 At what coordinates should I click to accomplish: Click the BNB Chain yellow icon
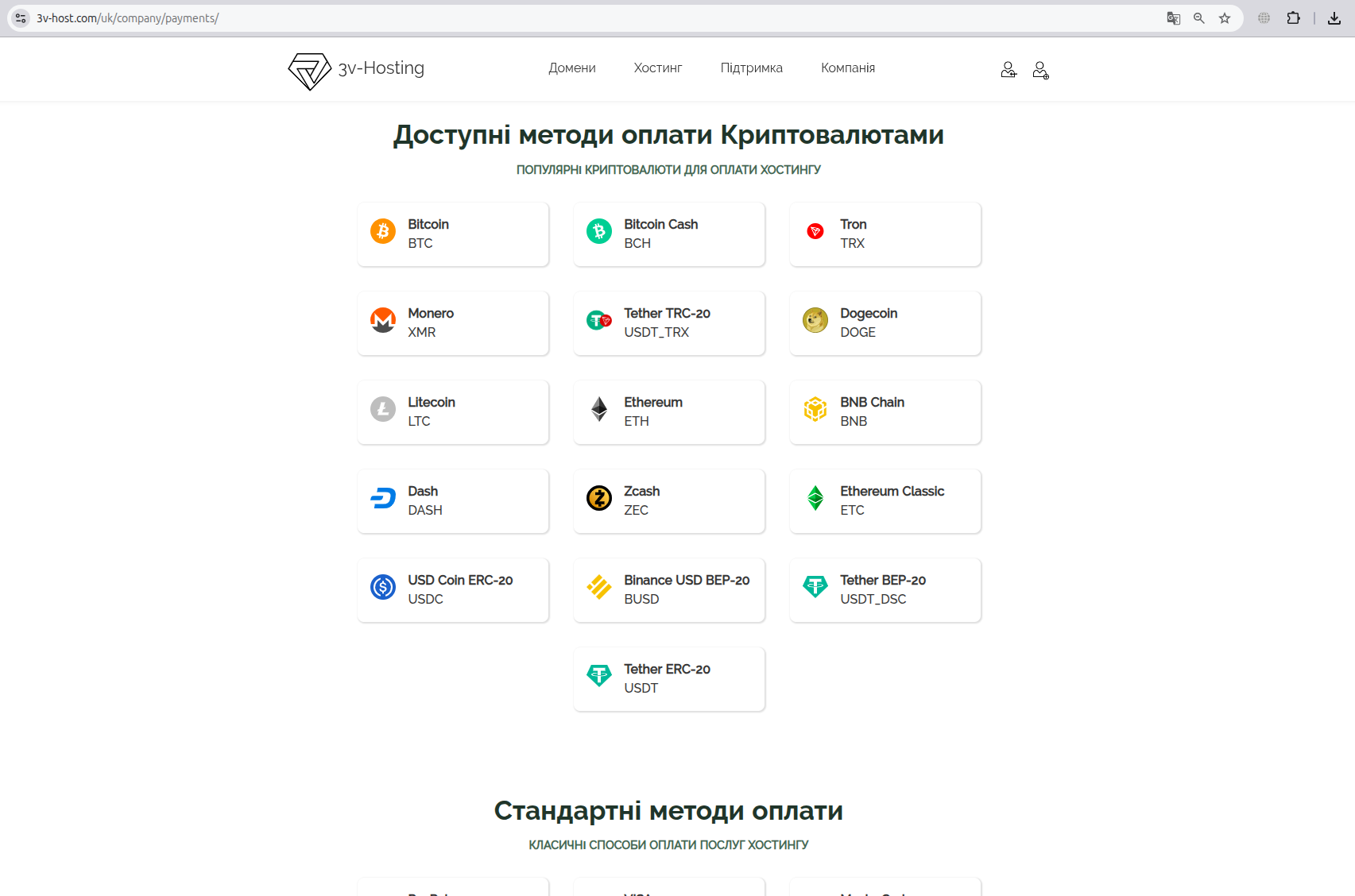(x=815, y=409)
